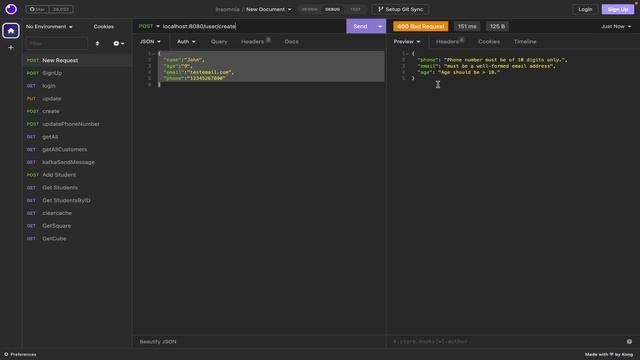Select the Get StudentsByID request
Image resolution: width=640 pixels, height=360 pixels.
point(77,200)
